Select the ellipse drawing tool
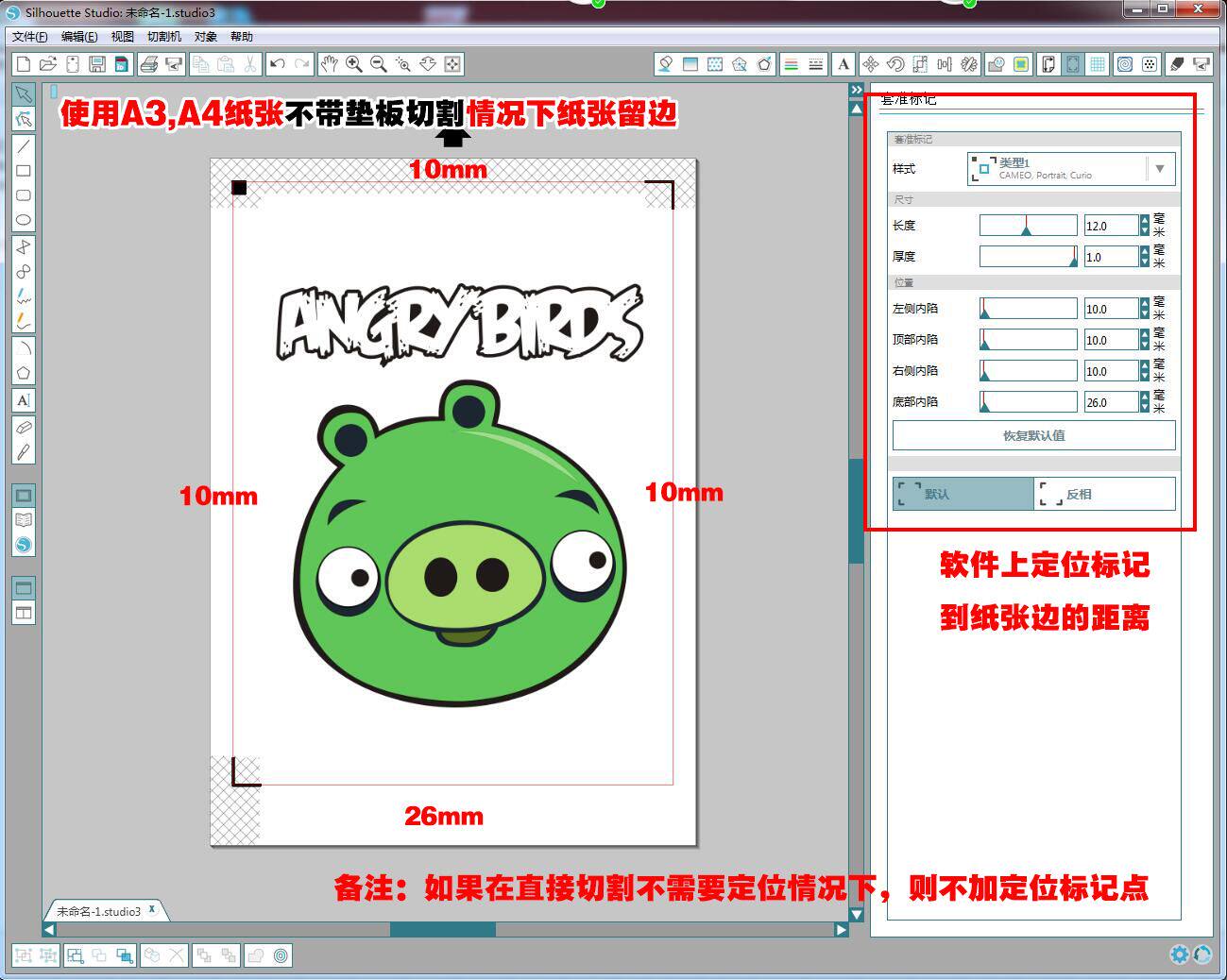 (24, 220)
